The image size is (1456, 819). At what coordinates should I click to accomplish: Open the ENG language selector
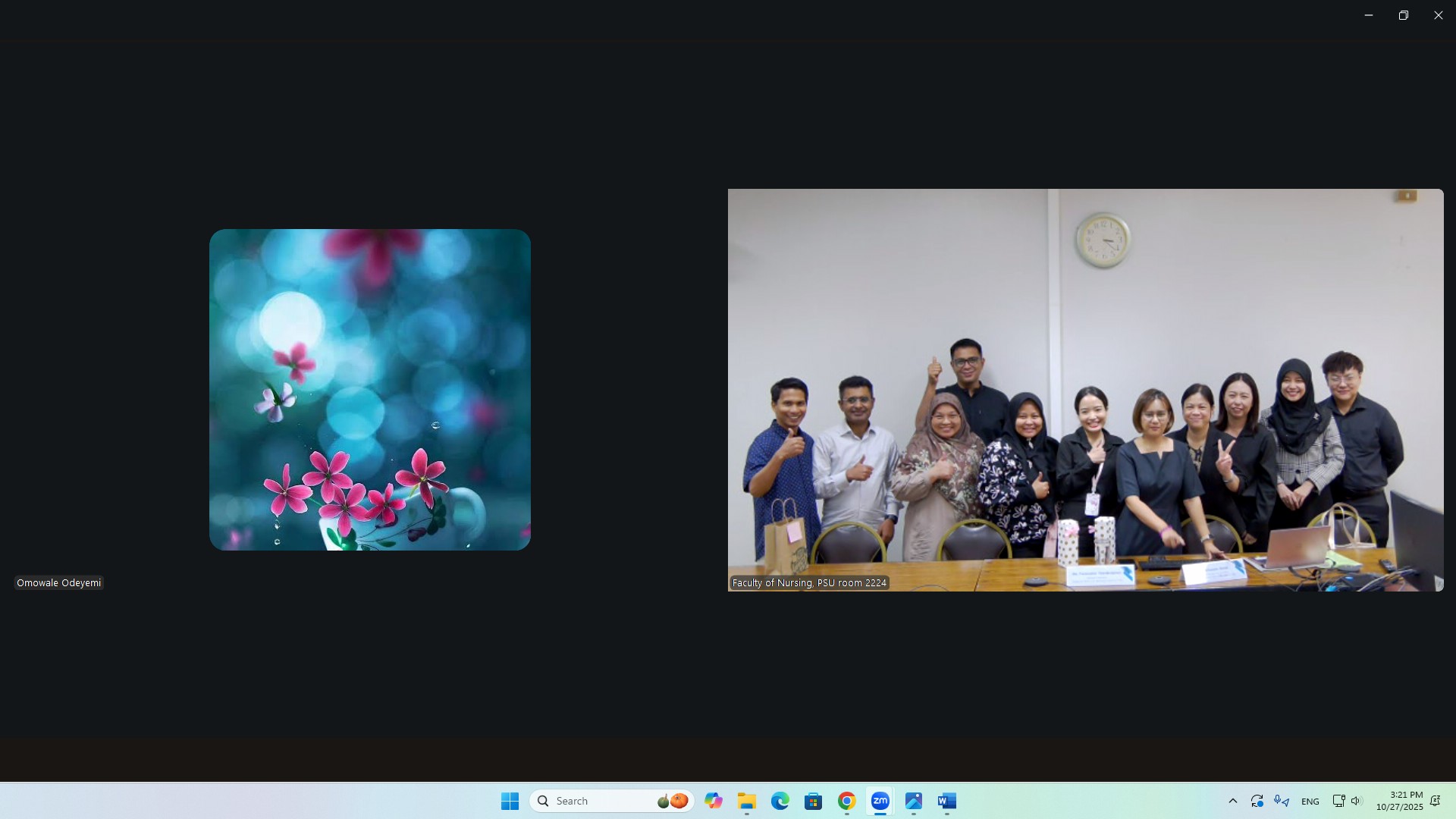1310,802
